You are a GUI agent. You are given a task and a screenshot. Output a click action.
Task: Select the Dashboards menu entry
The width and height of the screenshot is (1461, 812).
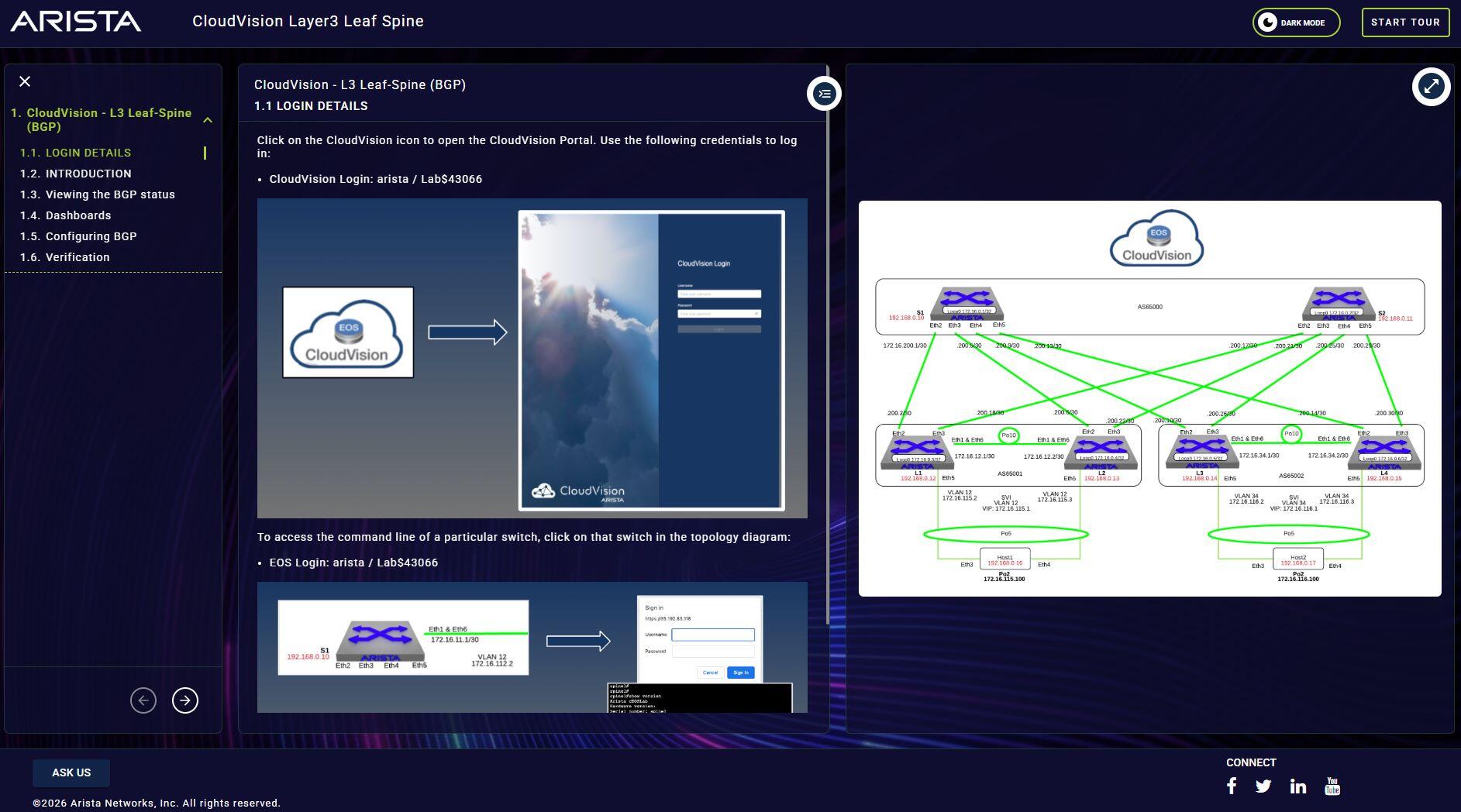[78, 215]
